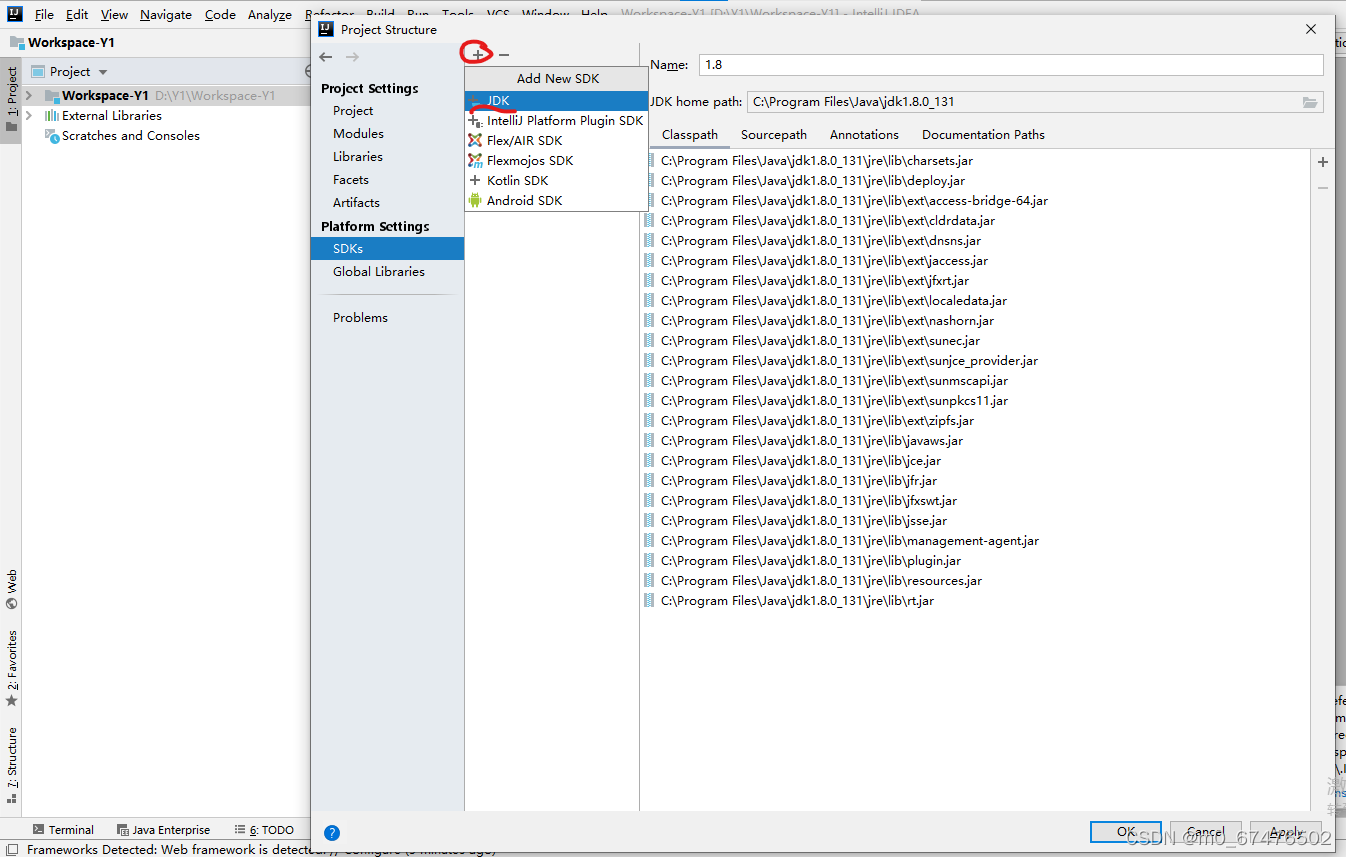Browse JDK home path folder icon
Screen dimensions: 1346x857
click(1310, 102)
